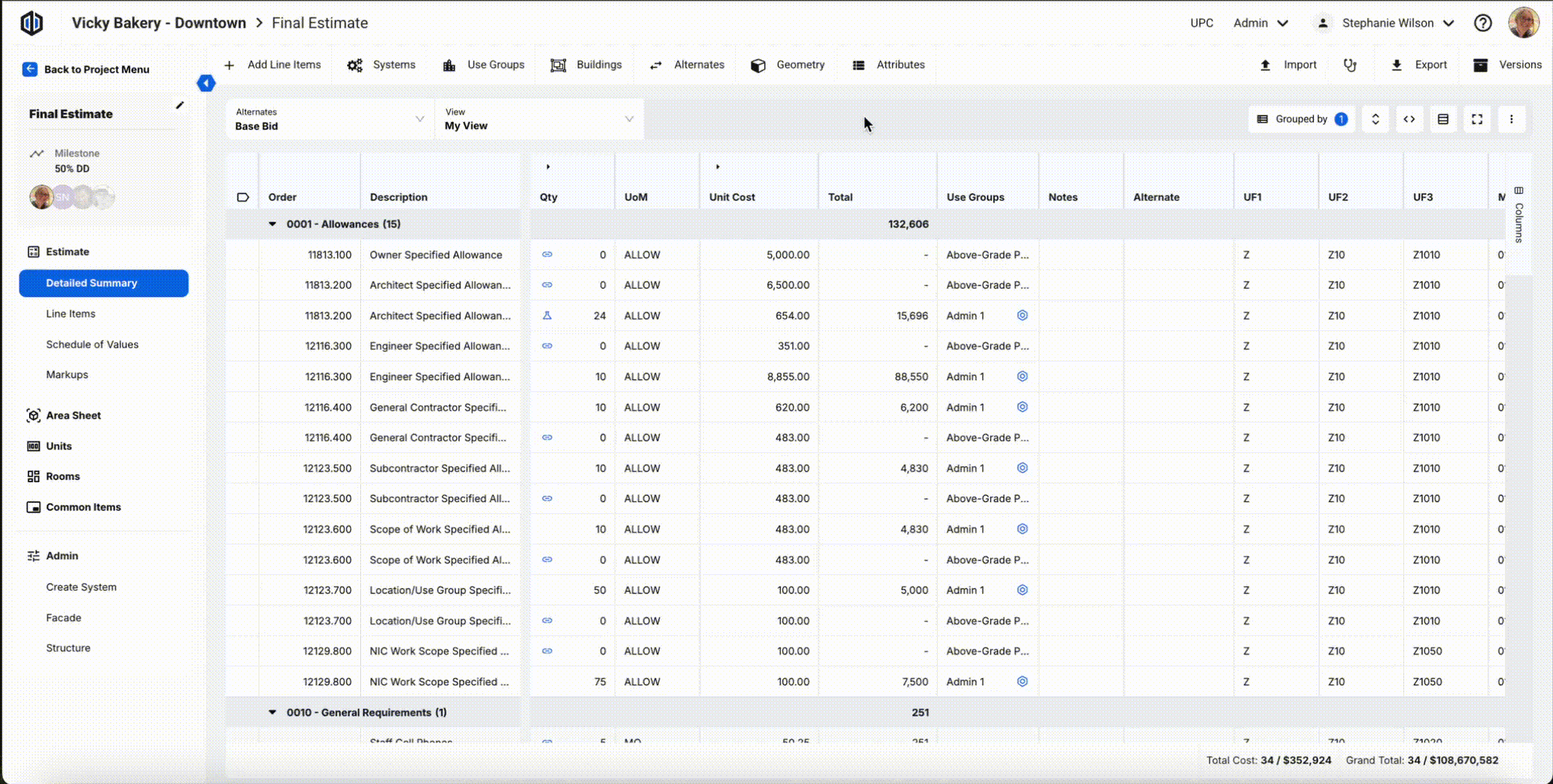
Task: Collapse the 0001 - Allowances group
Action: click(272, 224)
